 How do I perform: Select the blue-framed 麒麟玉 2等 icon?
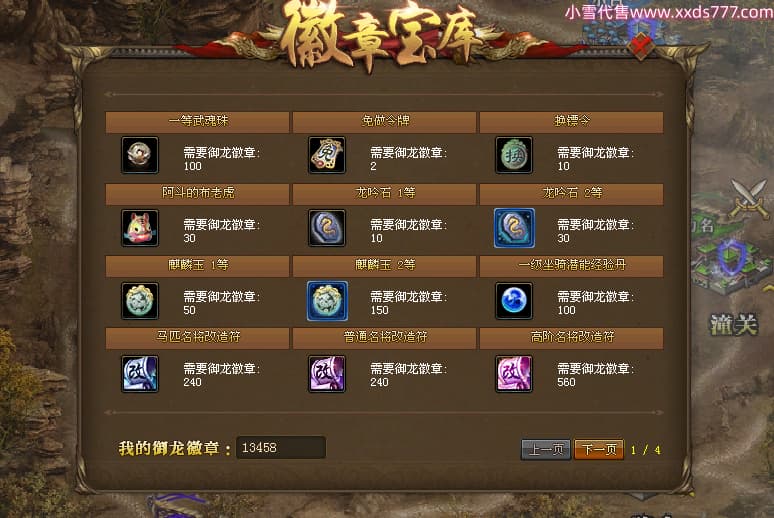point(327,300)
